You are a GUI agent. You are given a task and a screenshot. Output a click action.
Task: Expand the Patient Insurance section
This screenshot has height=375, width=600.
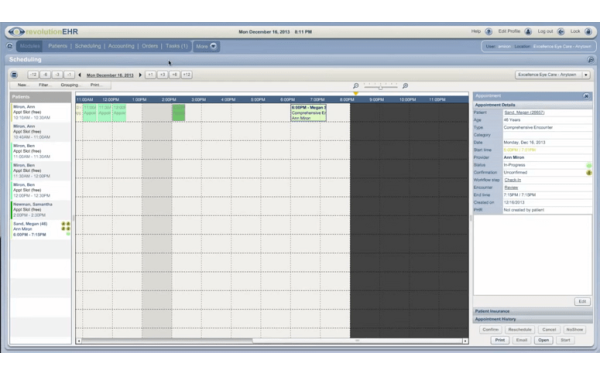pos(533,311)
